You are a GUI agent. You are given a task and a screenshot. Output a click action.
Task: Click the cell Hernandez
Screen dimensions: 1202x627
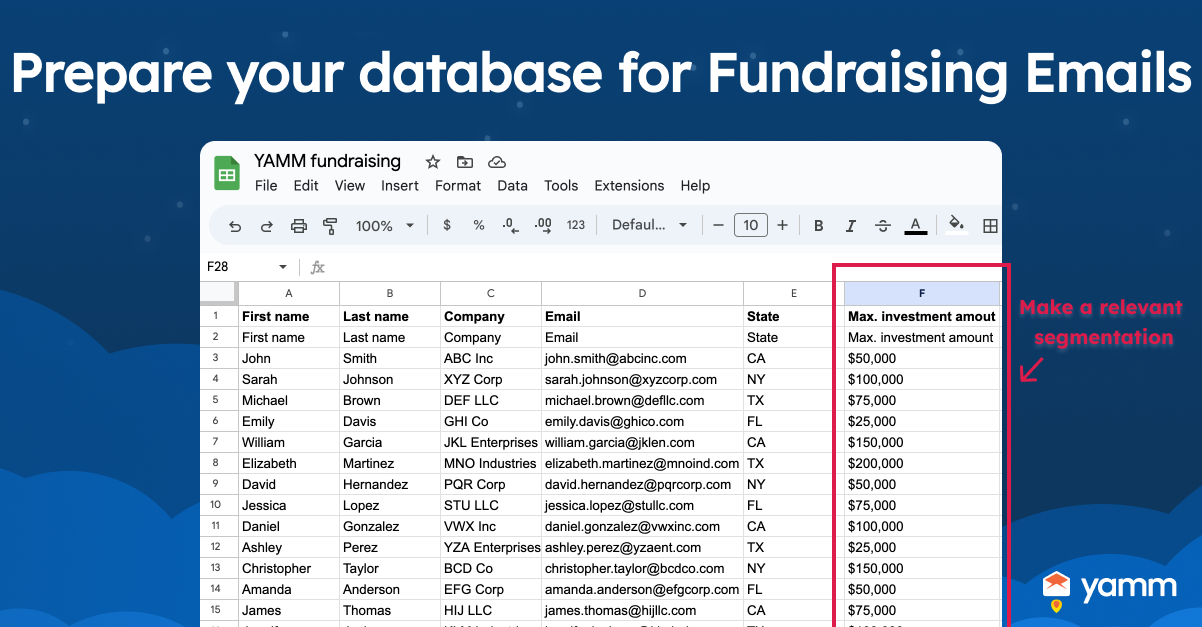click(390, 484)
